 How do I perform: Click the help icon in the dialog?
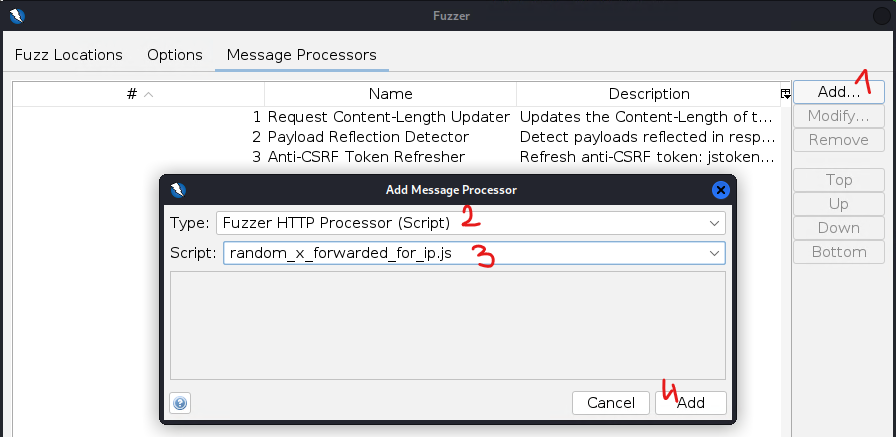click(181, 403)
